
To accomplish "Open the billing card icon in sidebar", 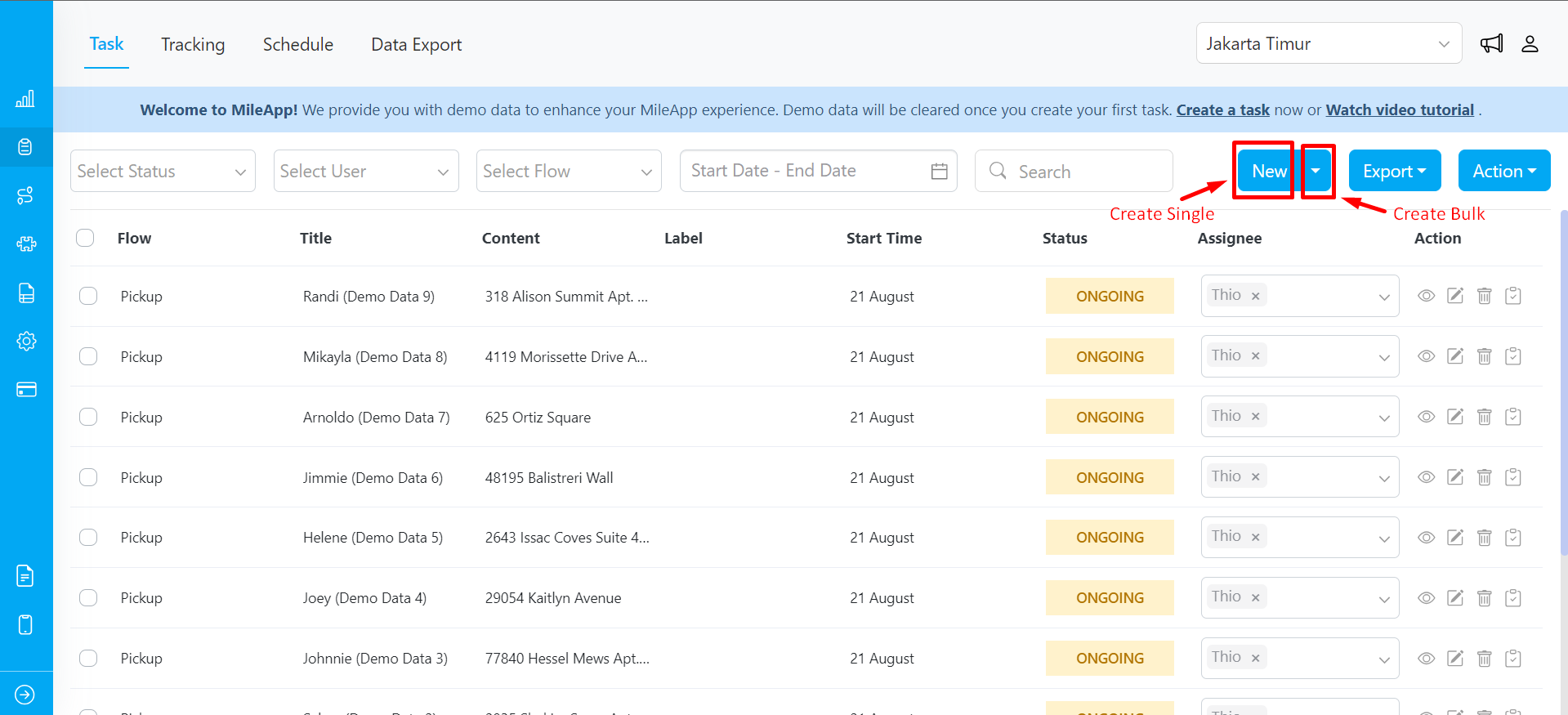I will coord(26,389).
